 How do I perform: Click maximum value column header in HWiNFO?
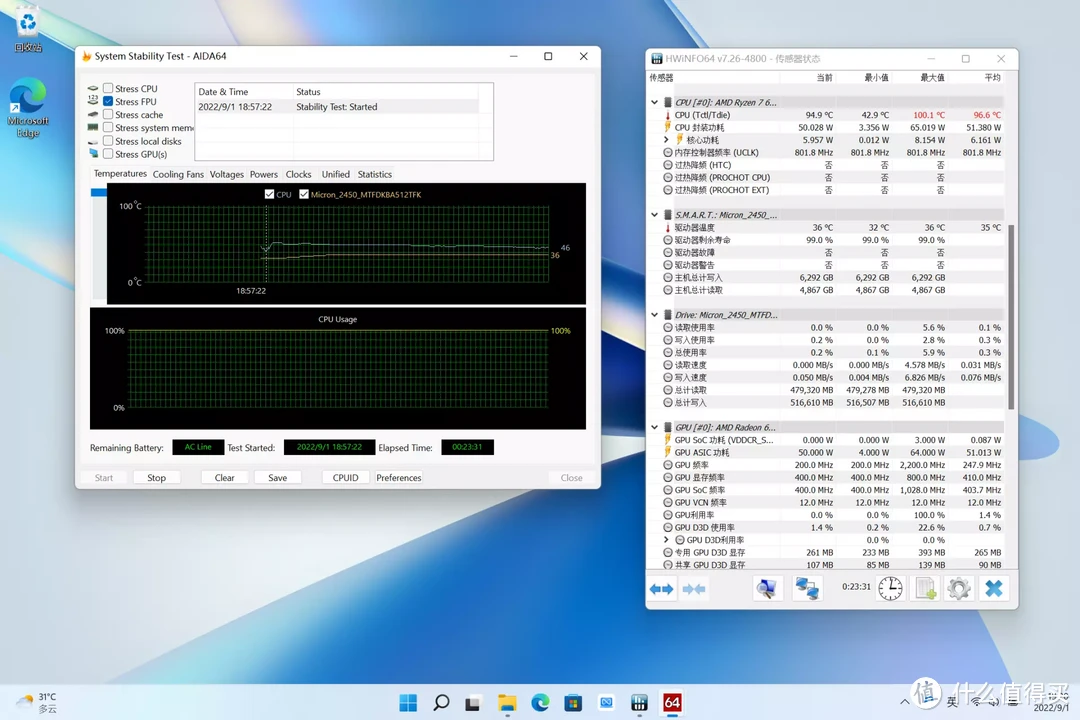(932, 78)
